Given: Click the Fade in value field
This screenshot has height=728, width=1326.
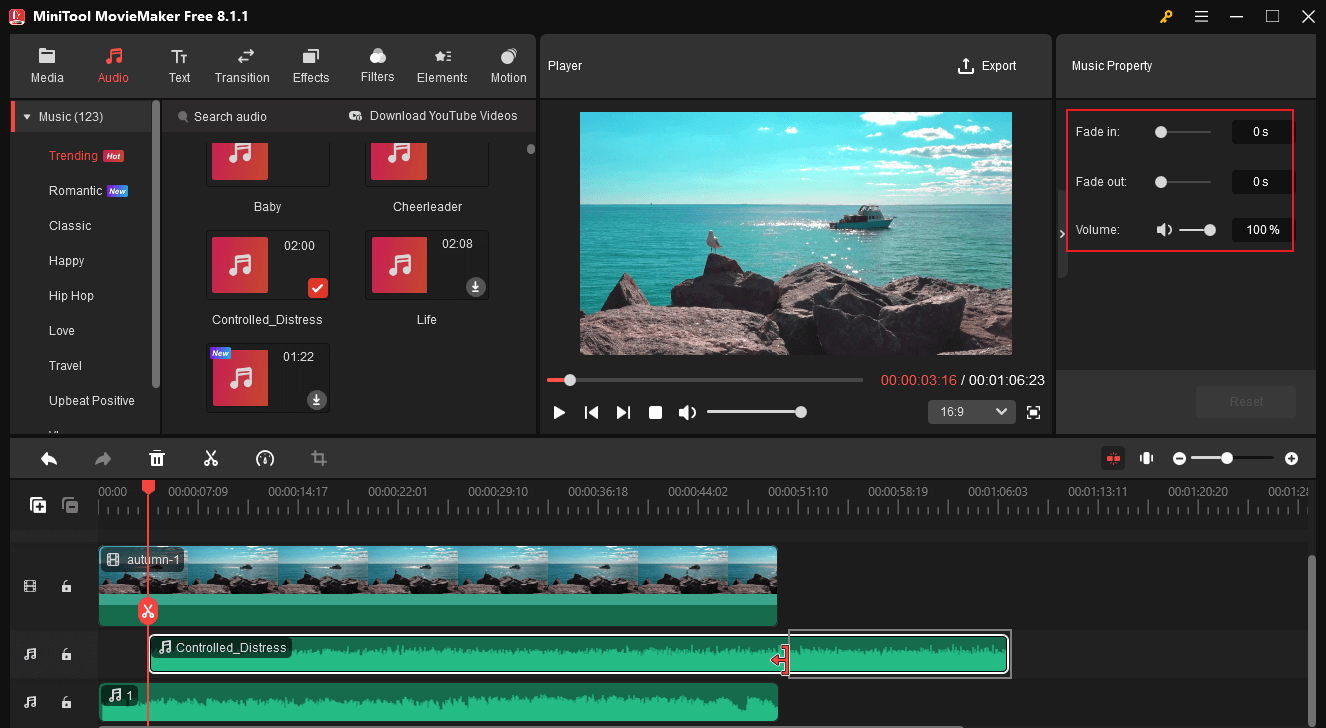Looking at the screenshot, I should tap(1261, 132).
